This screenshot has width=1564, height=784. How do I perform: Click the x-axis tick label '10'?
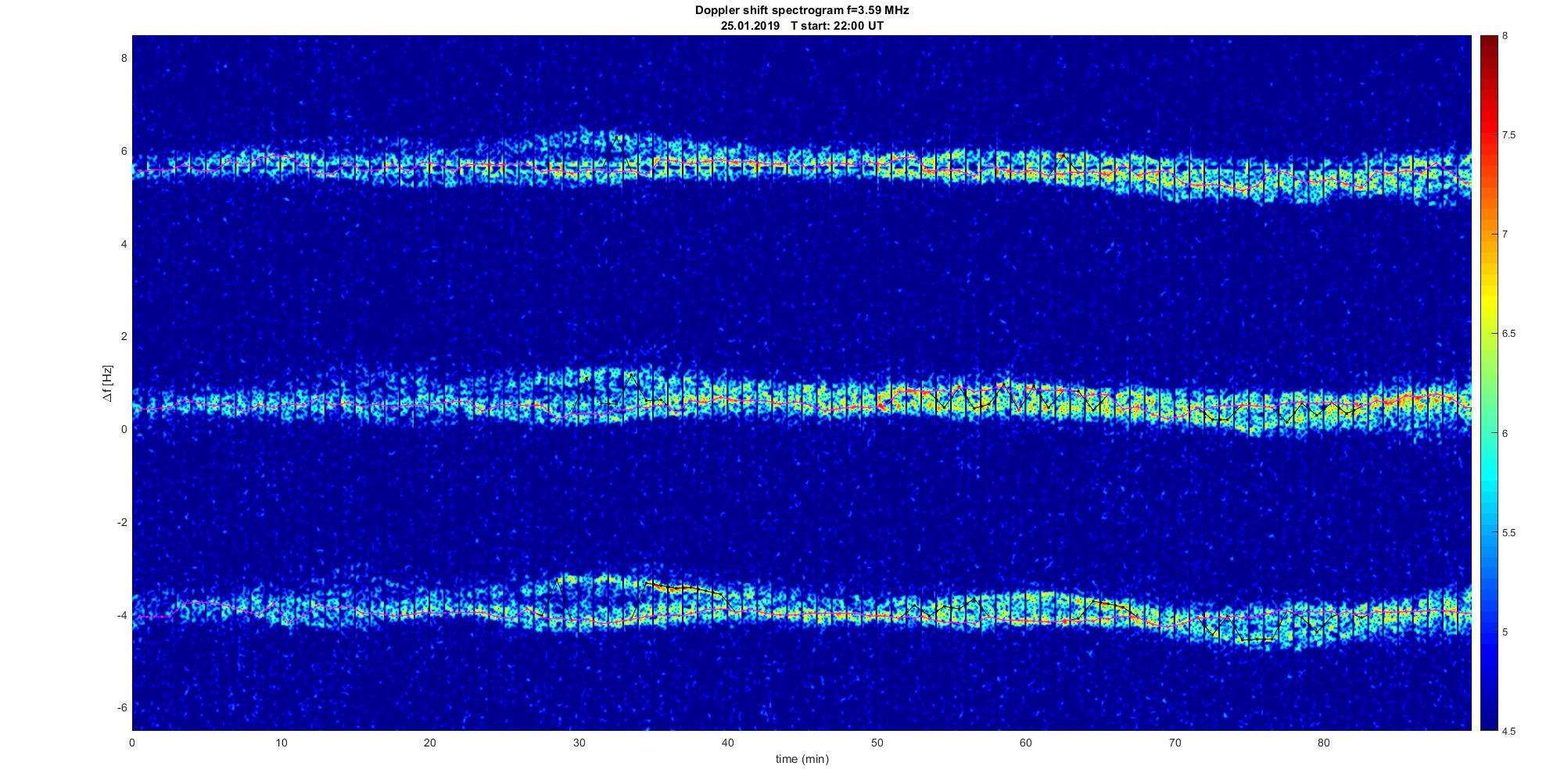[281, 743]
